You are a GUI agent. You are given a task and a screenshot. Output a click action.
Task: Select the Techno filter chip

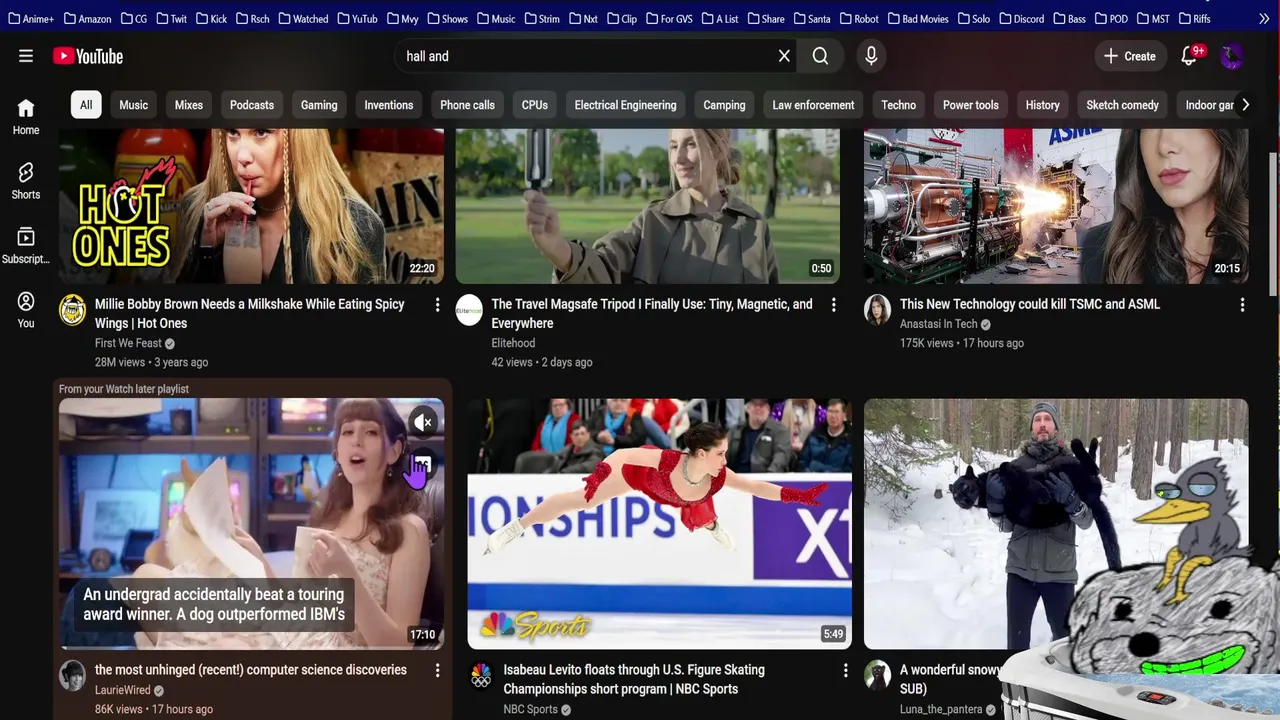[x=898, y=105]
